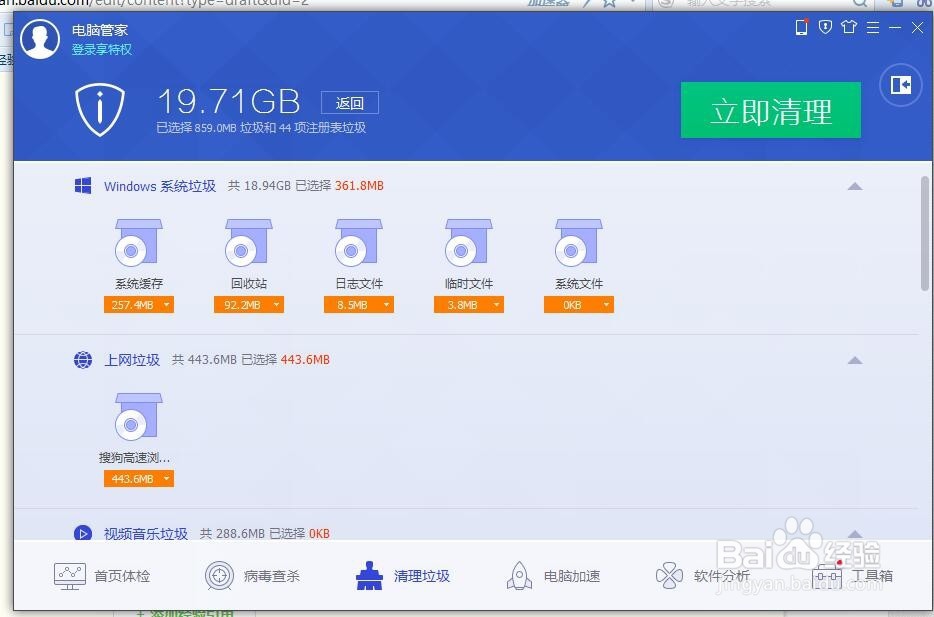The width and height of the screenshot is (934, 617).
Task: Click the 361.8MB selected size text
Action: tap(359, 186)
